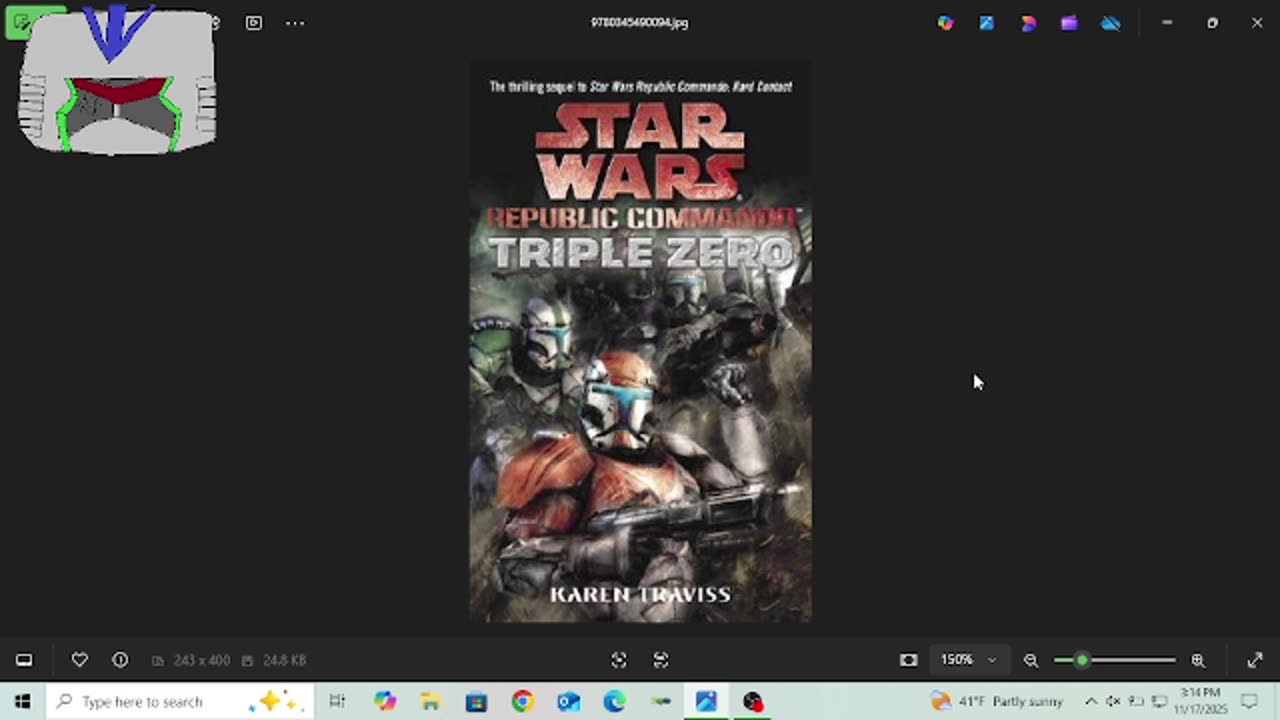Open the taskbar clock and date
This screenshot has width=1280, height=720.
point(1200,701)
